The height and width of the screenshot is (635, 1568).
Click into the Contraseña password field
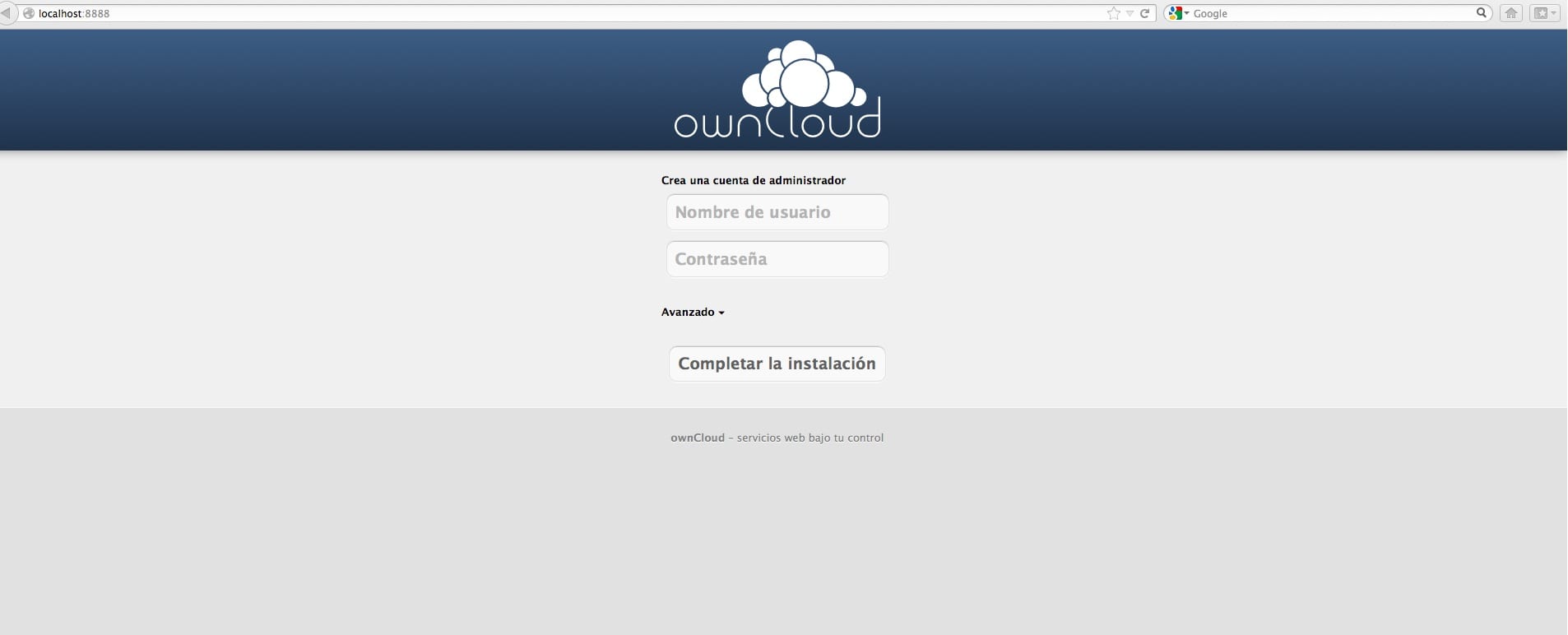pos(777,259)
